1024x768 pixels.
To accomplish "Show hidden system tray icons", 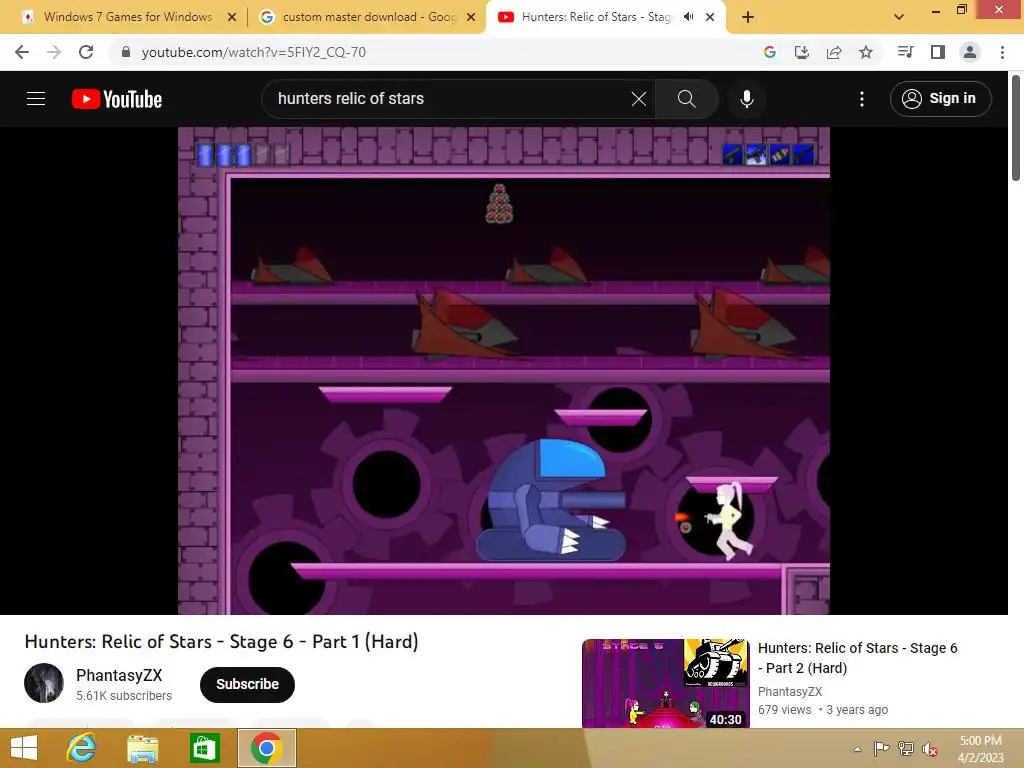I will [x=857, y=749].
